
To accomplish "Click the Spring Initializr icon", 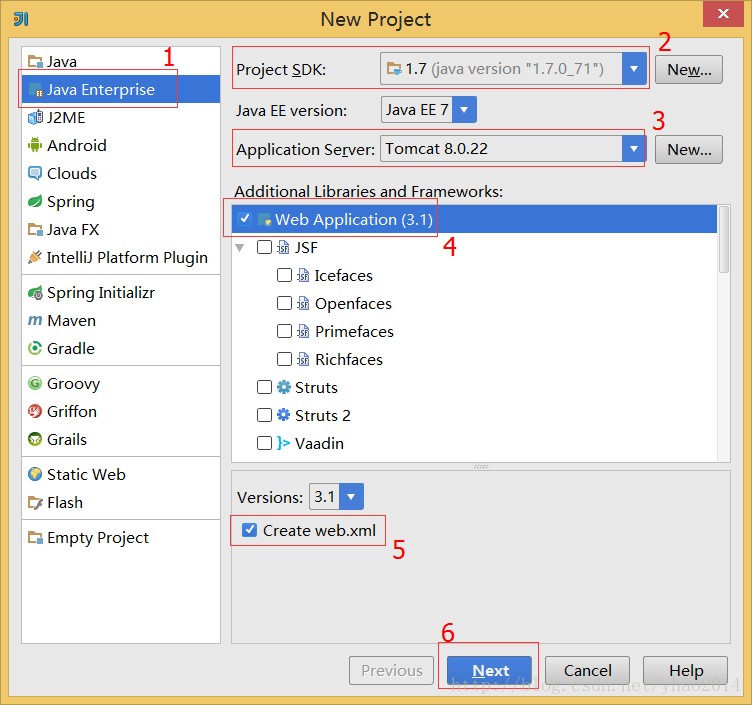I will click(35, 293).
